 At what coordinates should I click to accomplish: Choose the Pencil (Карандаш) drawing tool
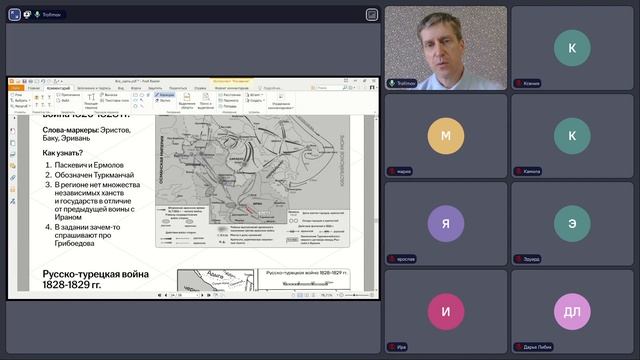(x=164, y=95)
